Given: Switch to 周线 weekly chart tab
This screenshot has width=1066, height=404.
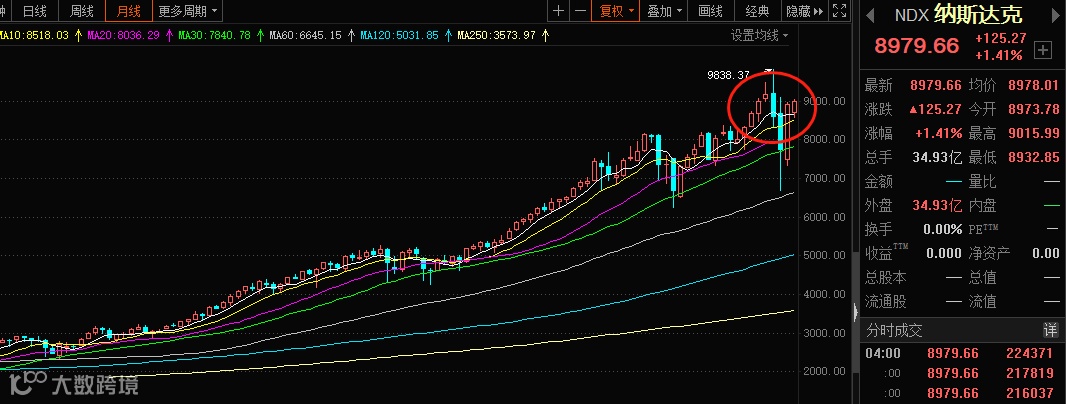Looking at the screenshot, I should (82, 11).
